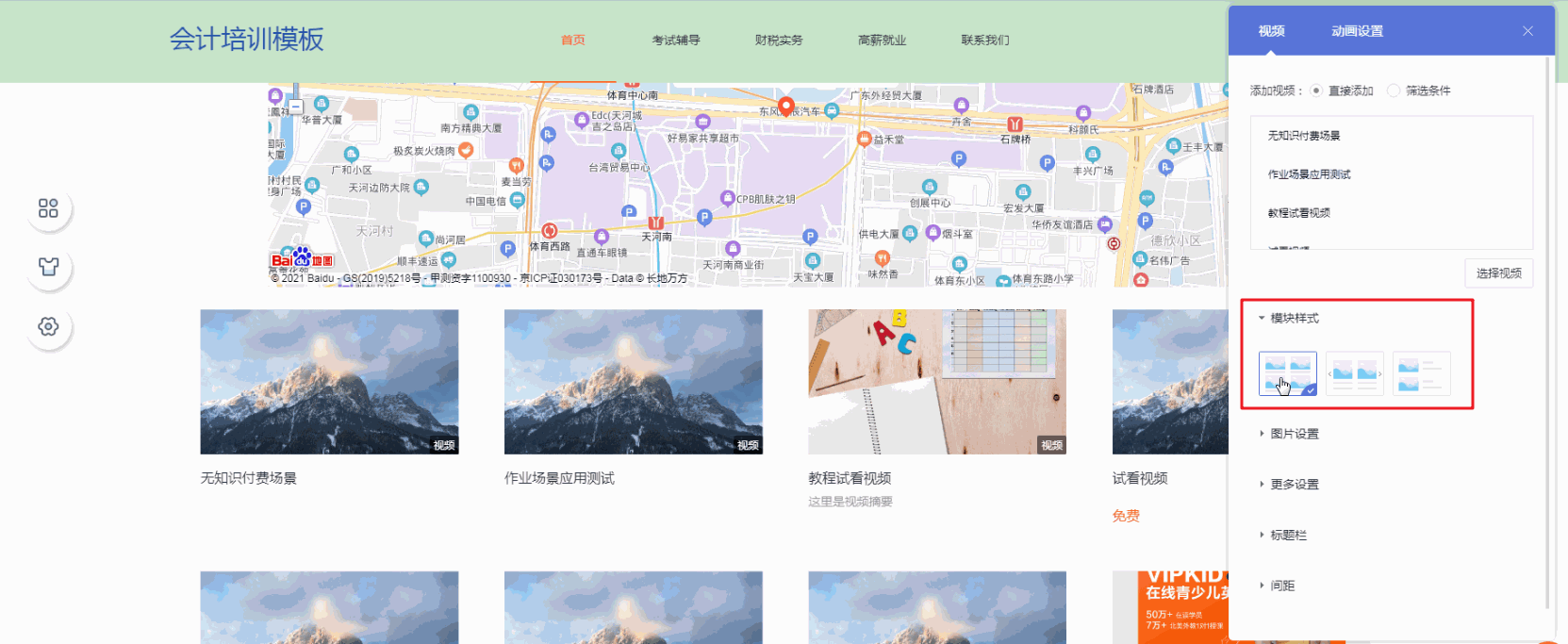Click the 无知识付费场景 video thumbnail
1568x644 pixels.
(329, 382)
